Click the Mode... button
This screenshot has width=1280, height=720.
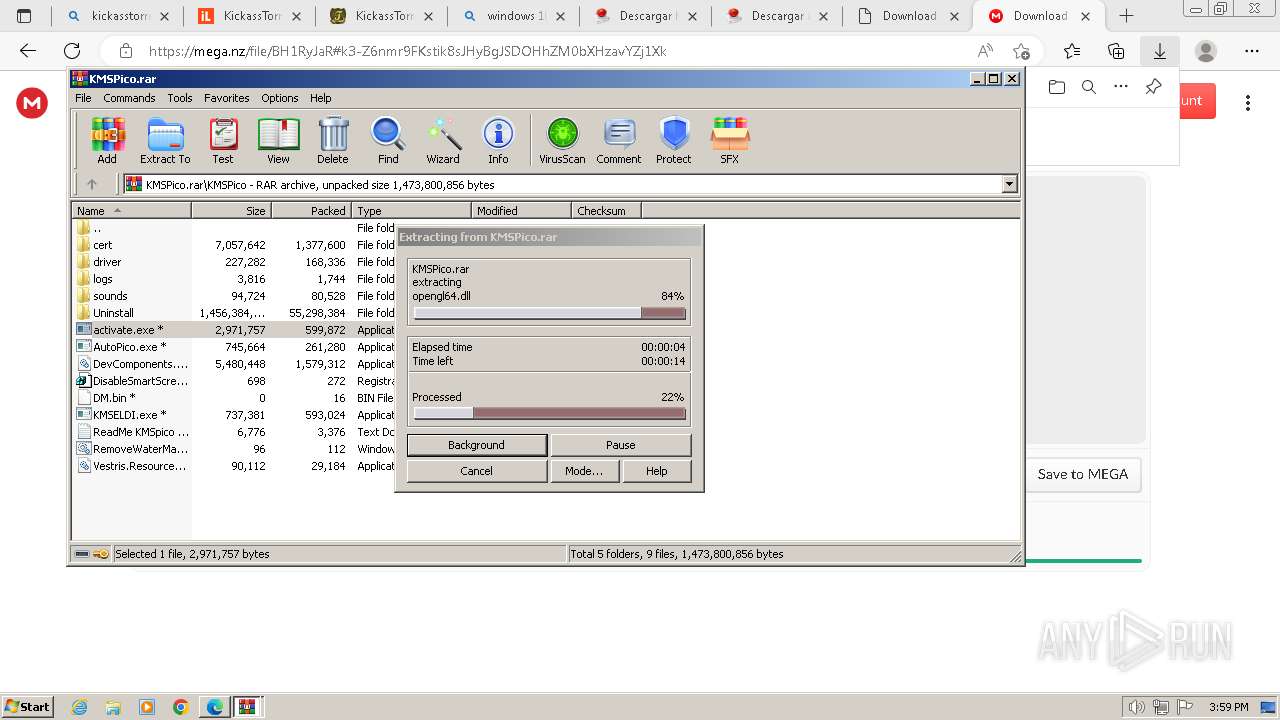pyautogui.click(x=584, y=471)
